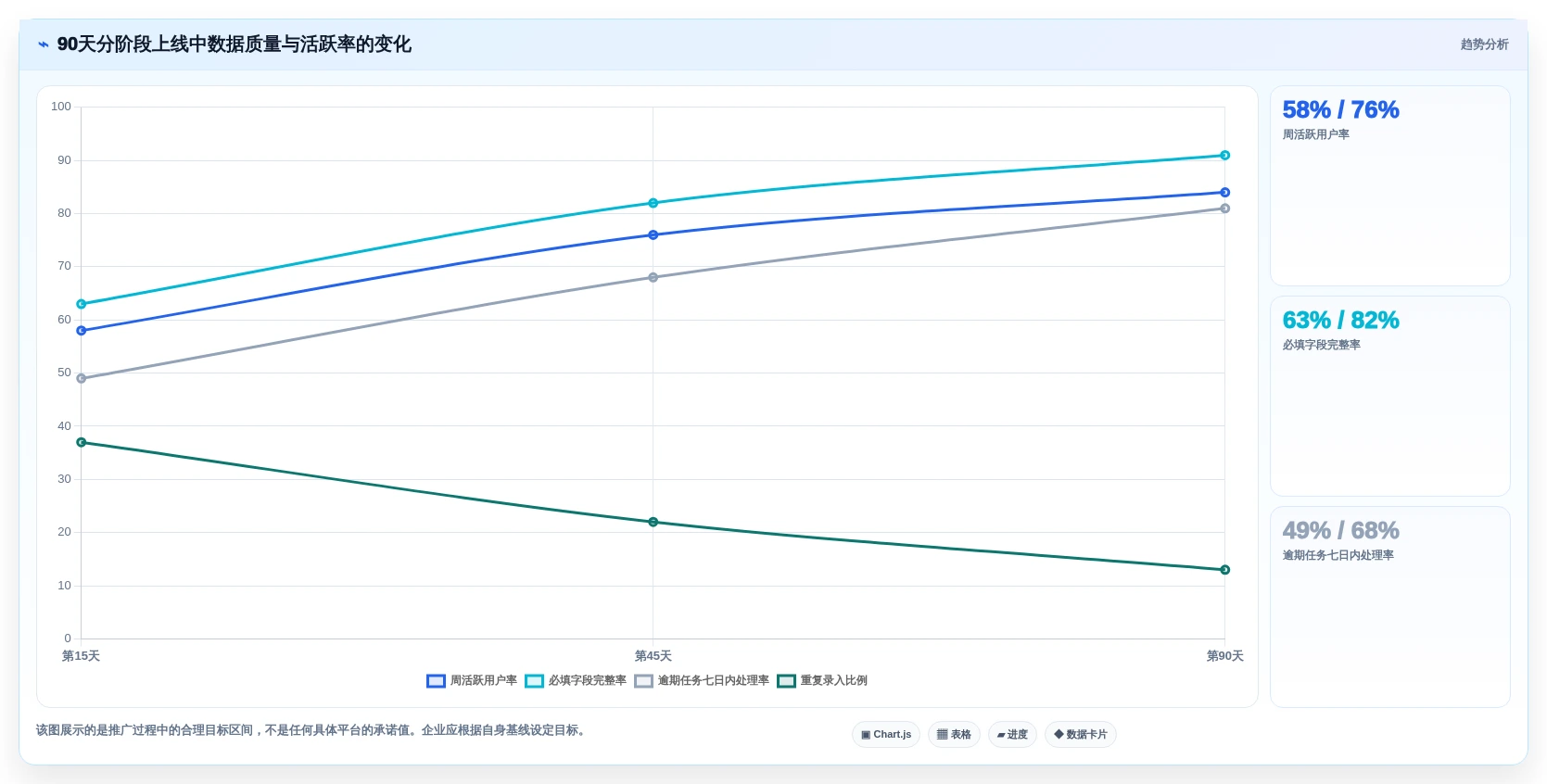Open the 58% / 76% 周活跃用户率 card
The height and width of the screenshot is (784, 1547).
[x=1390, y=186]
